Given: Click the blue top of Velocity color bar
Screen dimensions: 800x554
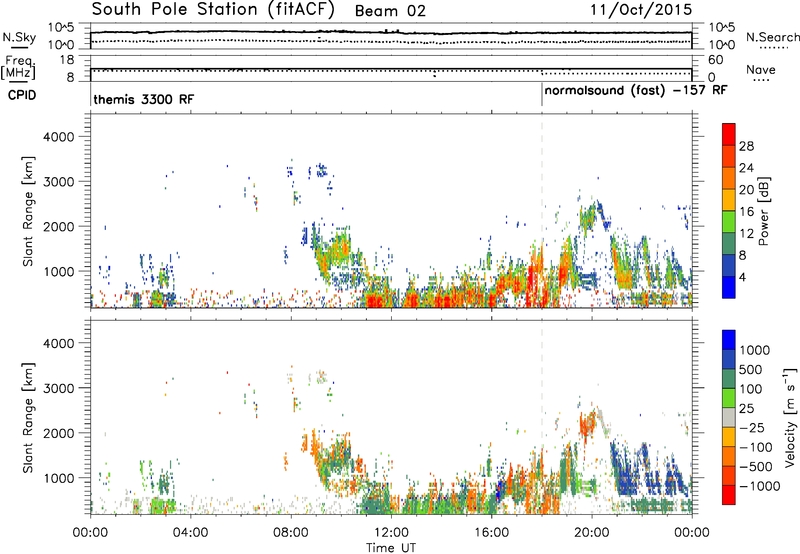Looking at the screenshot, I should click(x=729, y=339).
